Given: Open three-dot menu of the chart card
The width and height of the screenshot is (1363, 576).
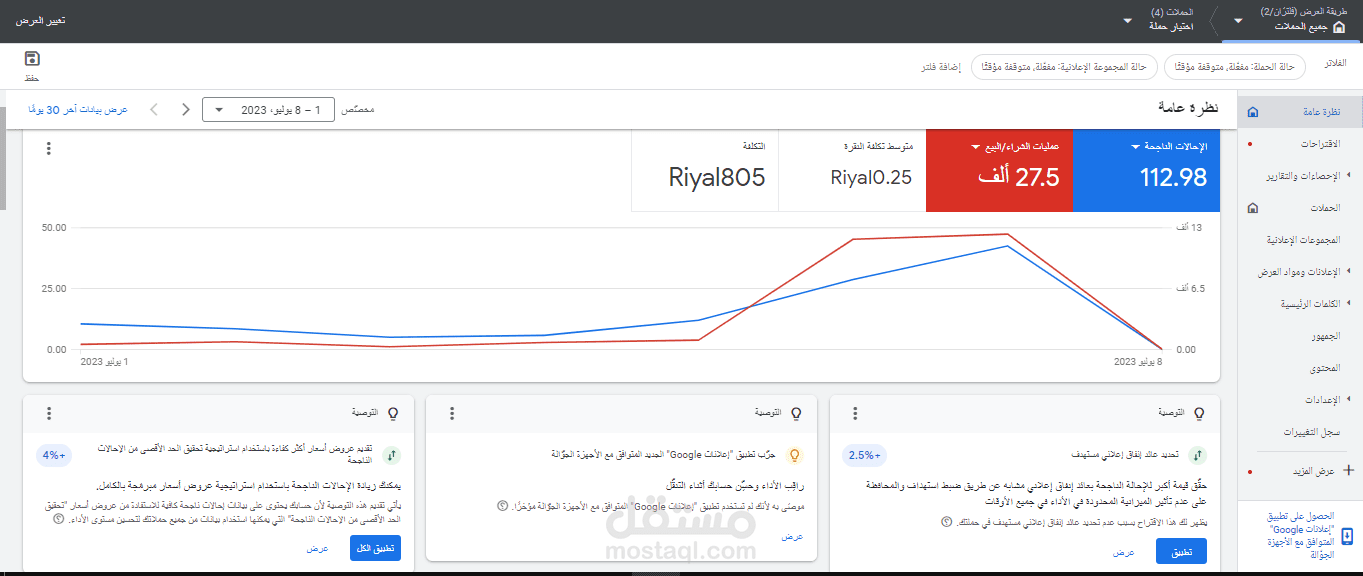Looking at the screenshot, I should click(x=47, y=148).
